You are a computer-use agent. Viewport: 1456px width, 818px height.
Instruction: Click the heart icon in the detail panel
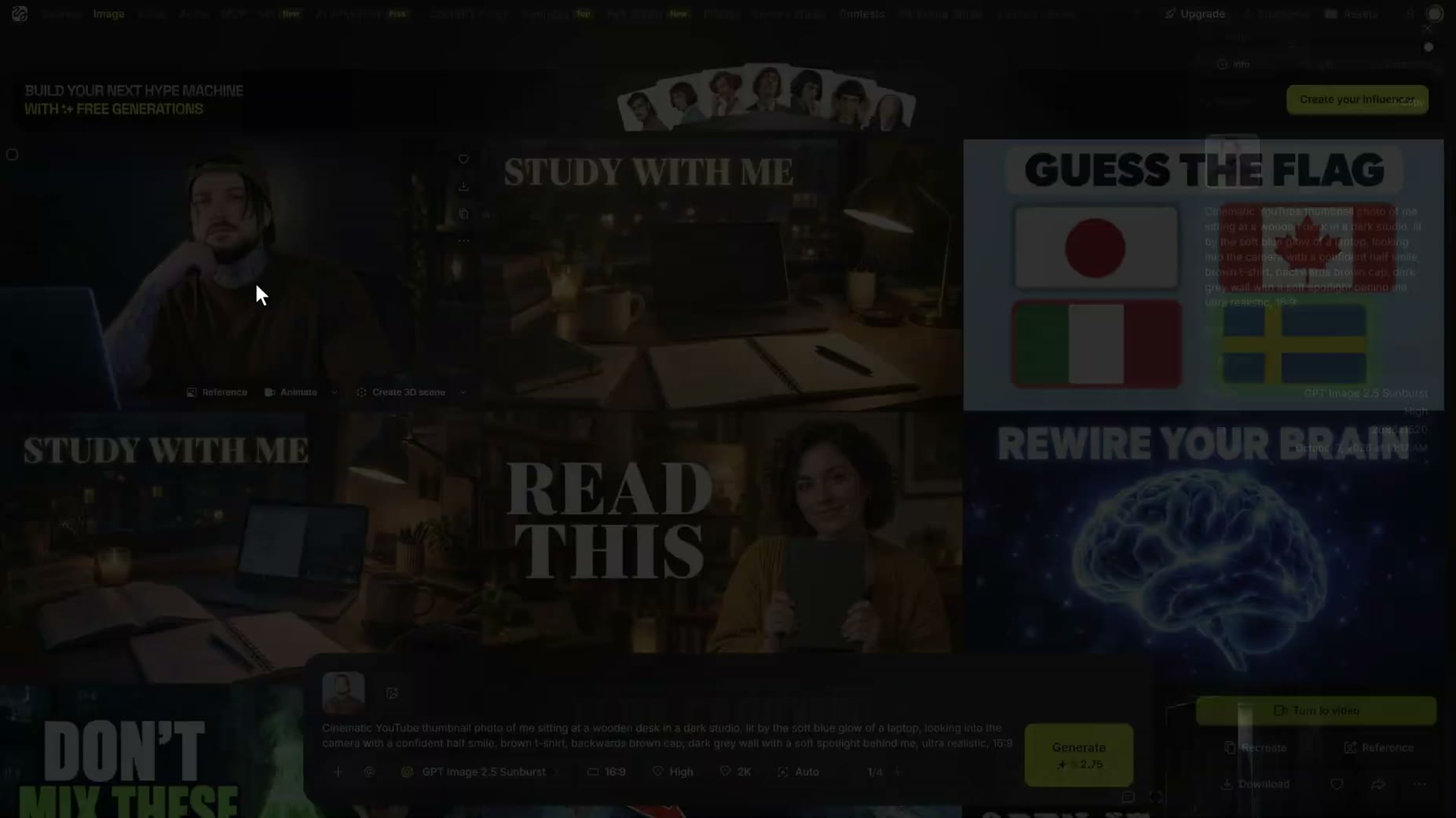pos(1336,783)
